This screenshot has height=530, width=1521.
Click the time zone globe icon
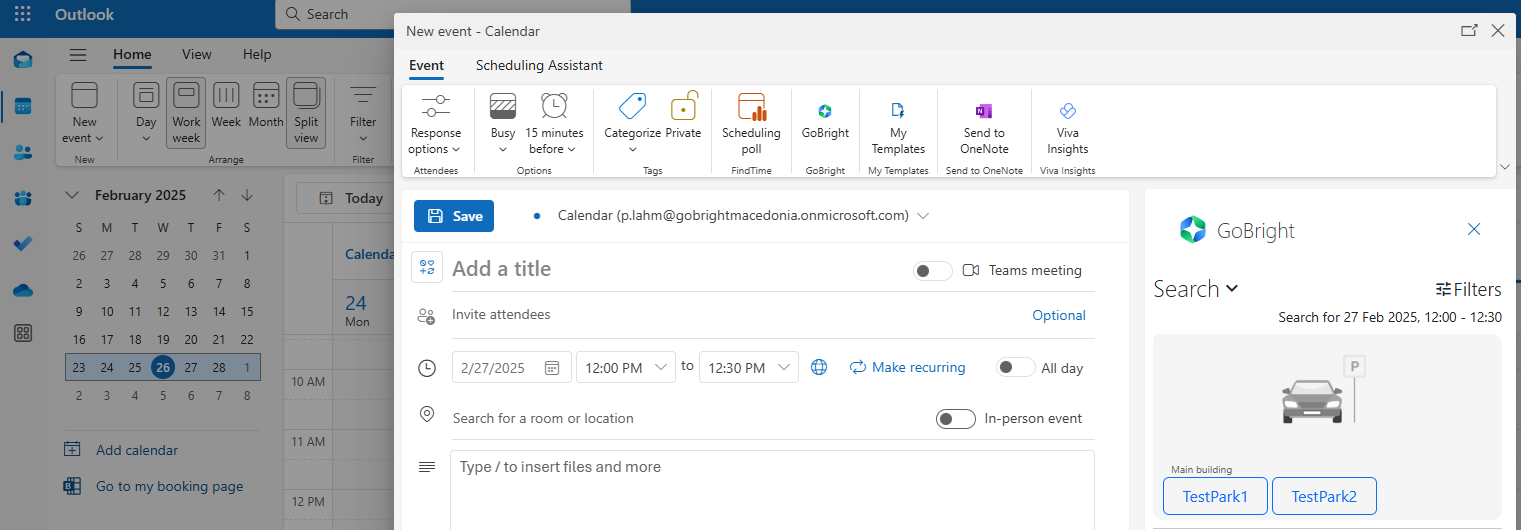(819, 367)
